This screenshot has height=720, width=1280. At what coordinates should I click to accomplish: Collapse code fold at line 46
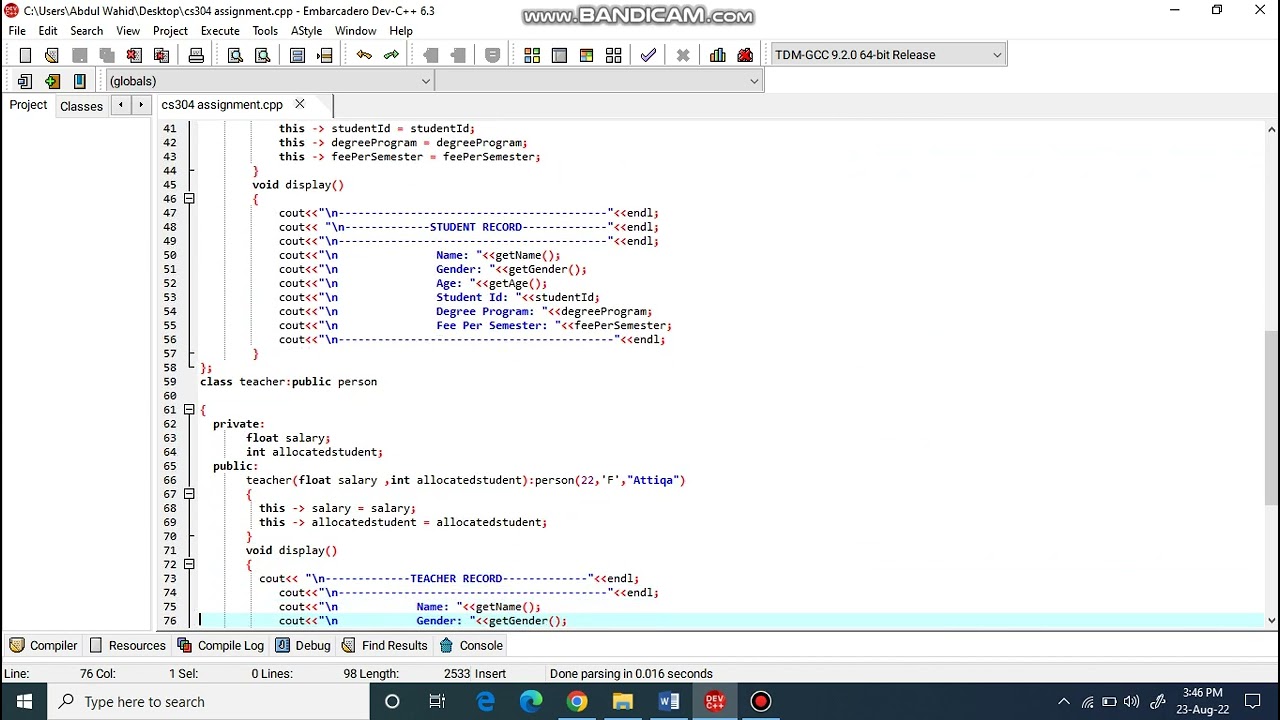pos(189,199)
